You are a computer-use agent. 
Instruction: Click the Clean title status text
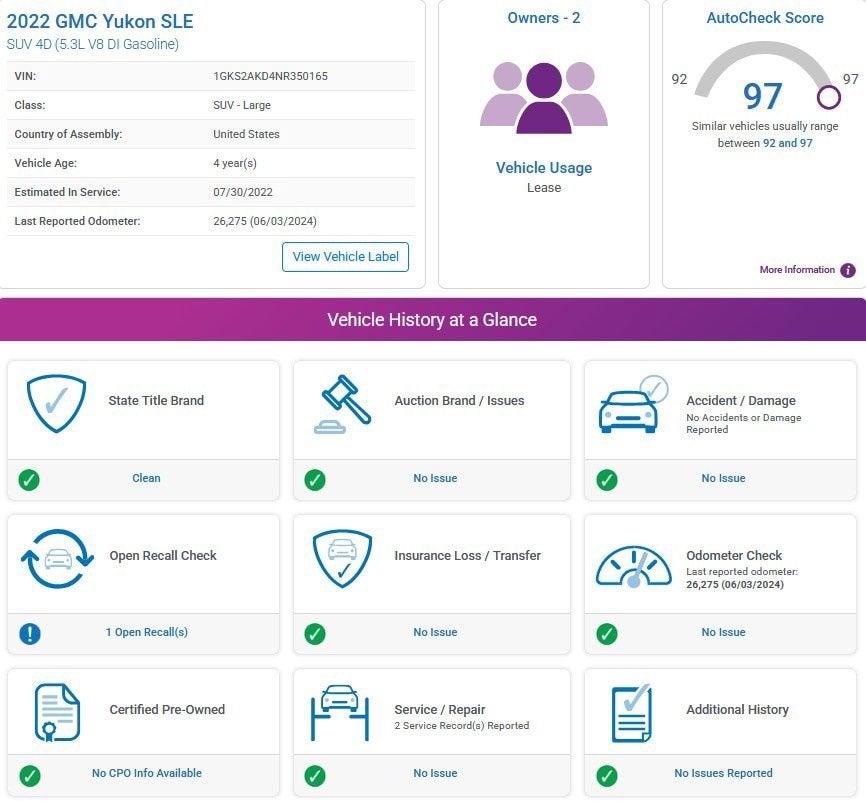pyautogui.click(x=146, y=478)
